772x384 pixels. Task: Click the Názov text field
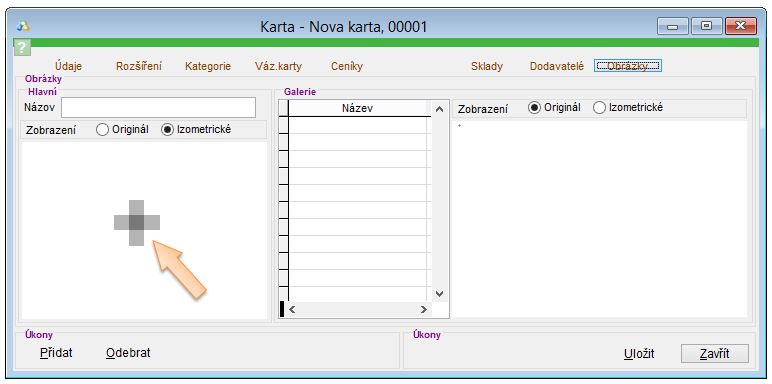coord(159,107)
